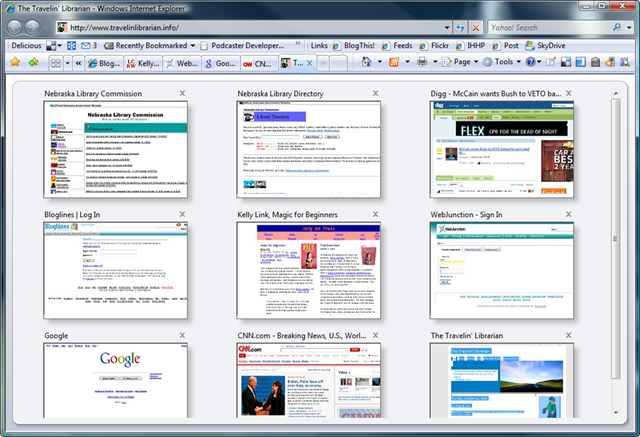
Task: Open the Tab List dropdown arrow
Action: pyautogui.click(x=67, y=63)
